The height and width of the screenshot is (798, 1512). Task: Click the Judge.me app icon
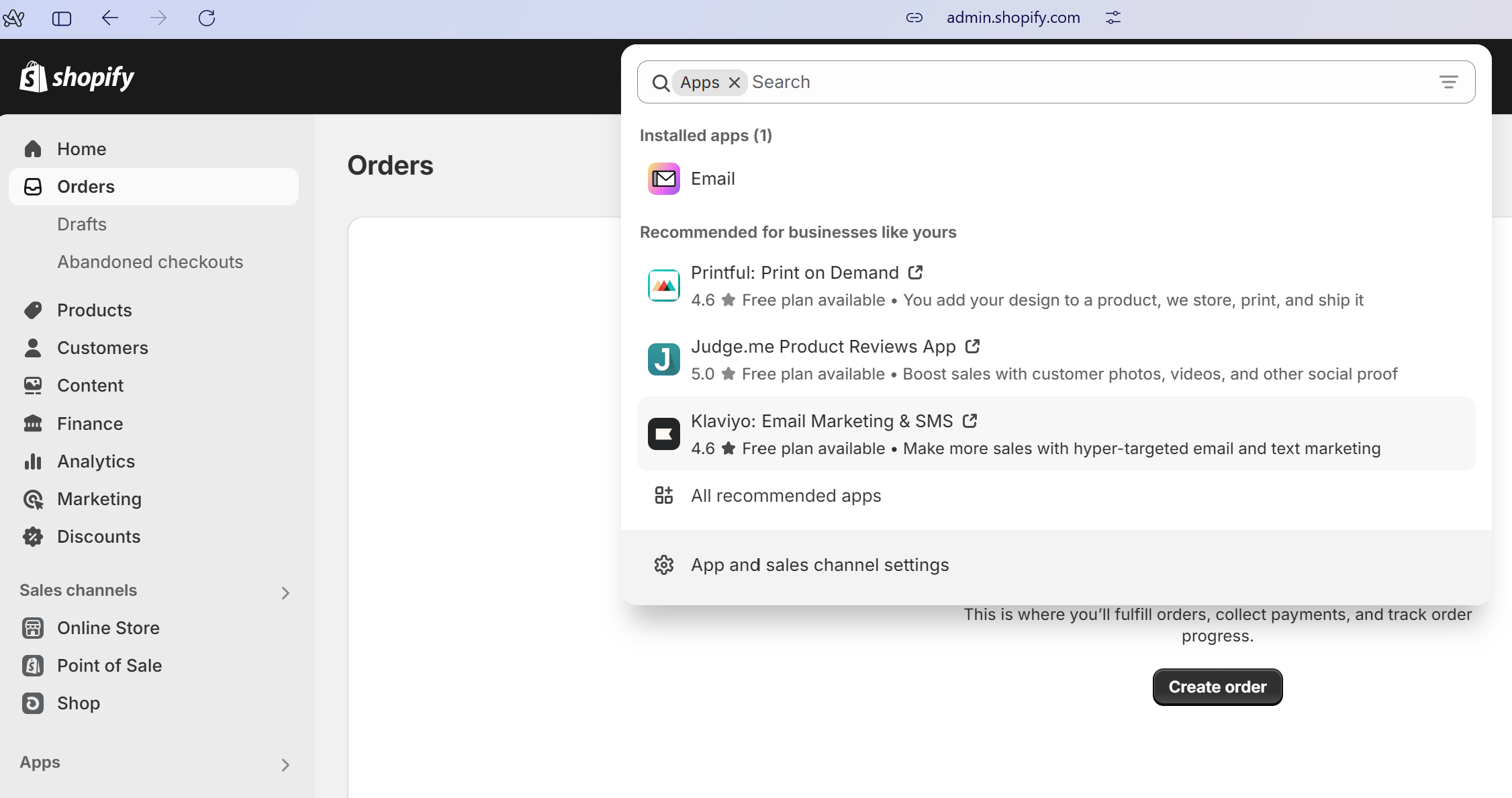click(x=664, y=359)
